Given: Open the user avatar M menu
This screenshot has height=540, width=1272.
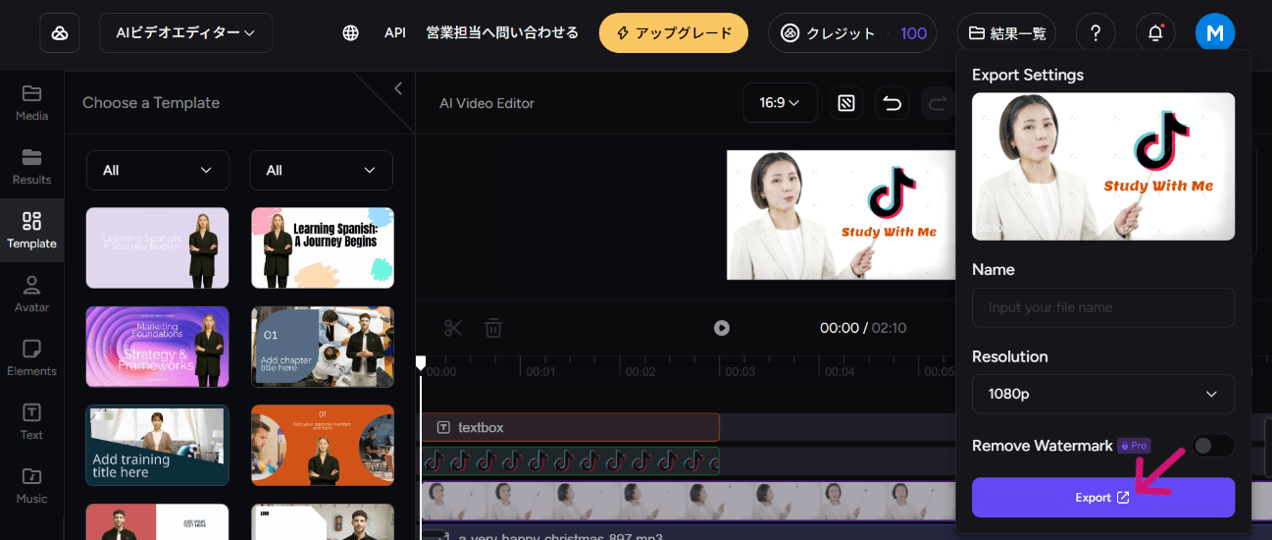Looking at the screenshot, I should pyautogui.click(x=1215, y=33).
